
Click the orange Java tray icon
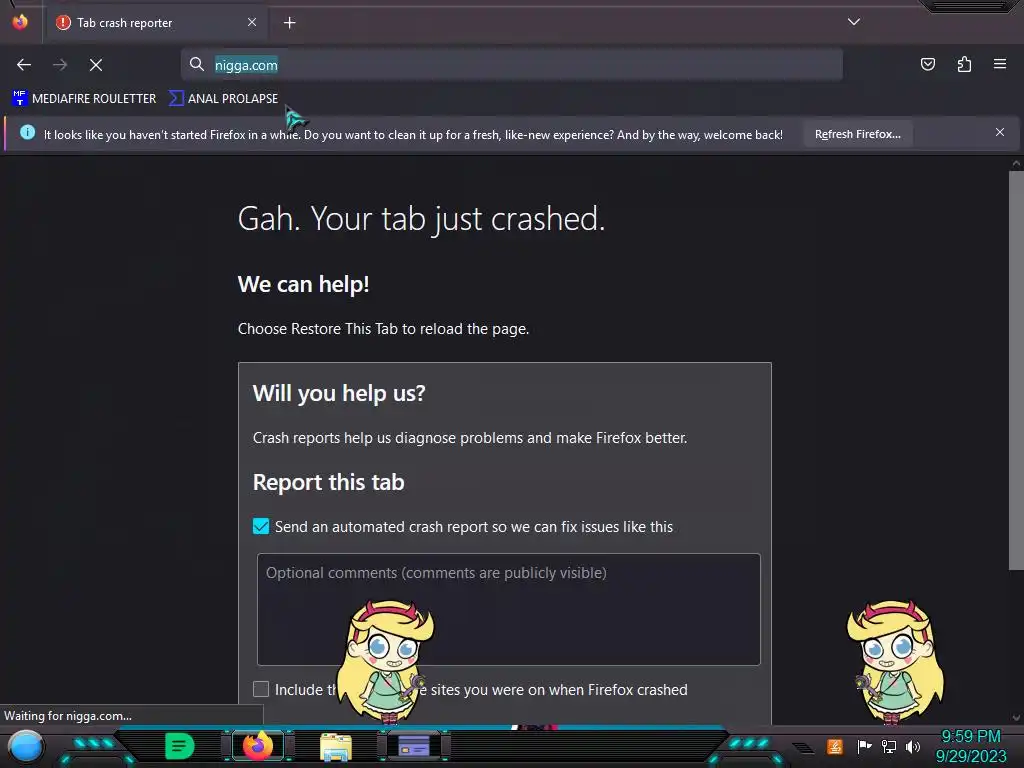point(835,746)
